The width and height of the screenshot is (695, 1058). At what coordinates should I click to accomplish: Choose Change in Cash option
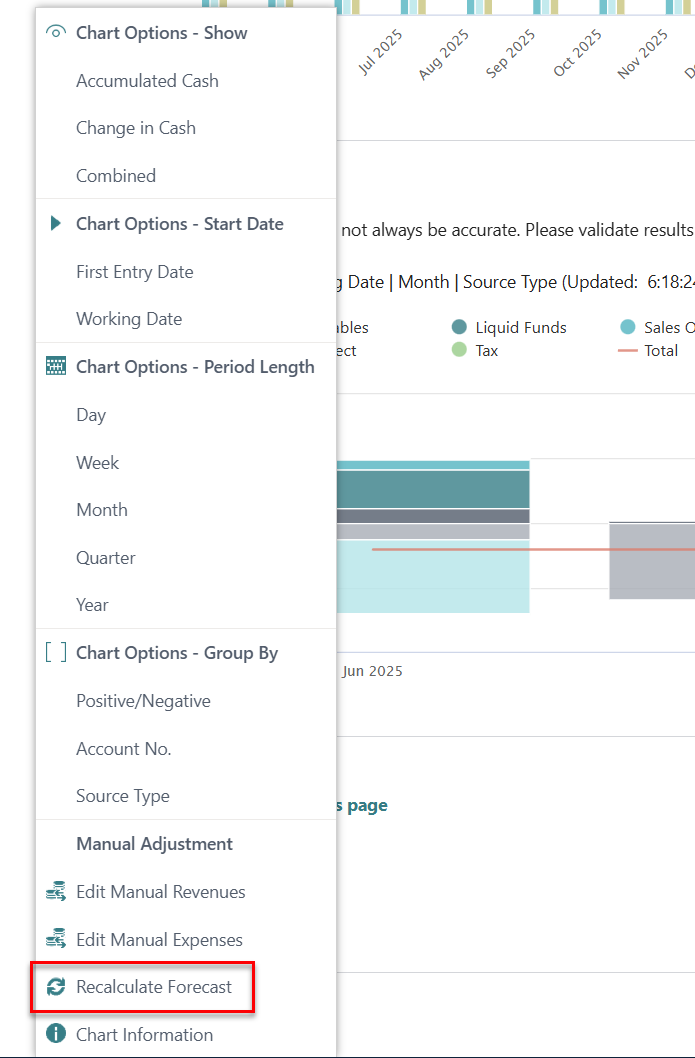coord(136,128)
